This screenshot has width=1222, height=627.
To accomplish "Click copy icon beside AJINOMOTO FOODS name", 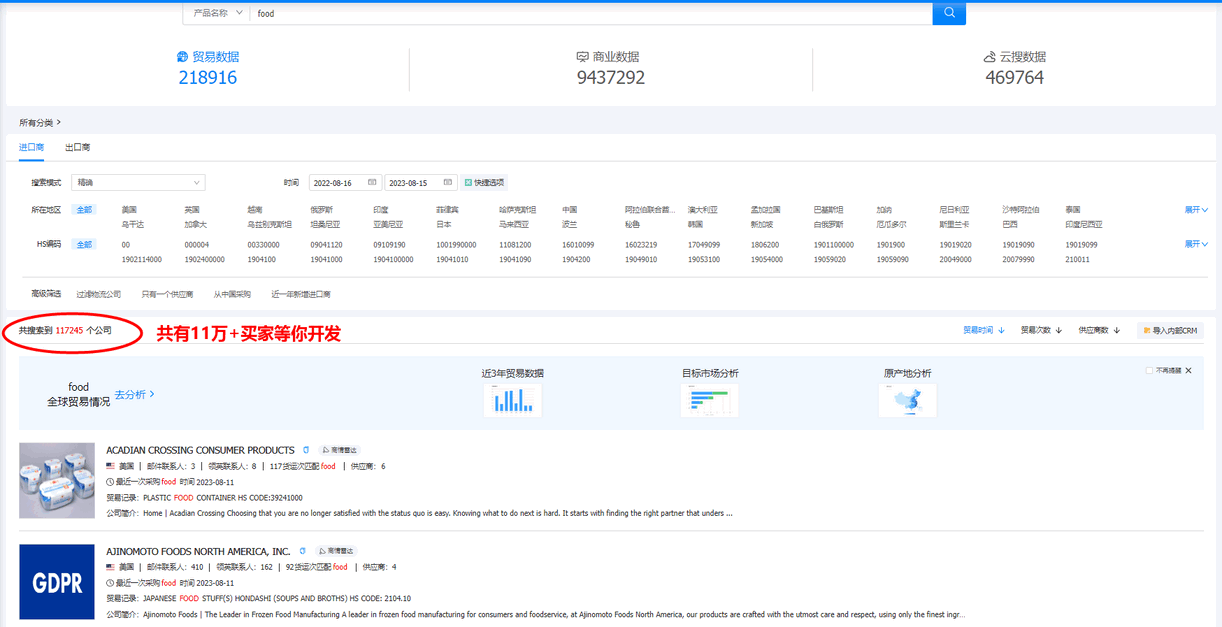I will [302, 551].
